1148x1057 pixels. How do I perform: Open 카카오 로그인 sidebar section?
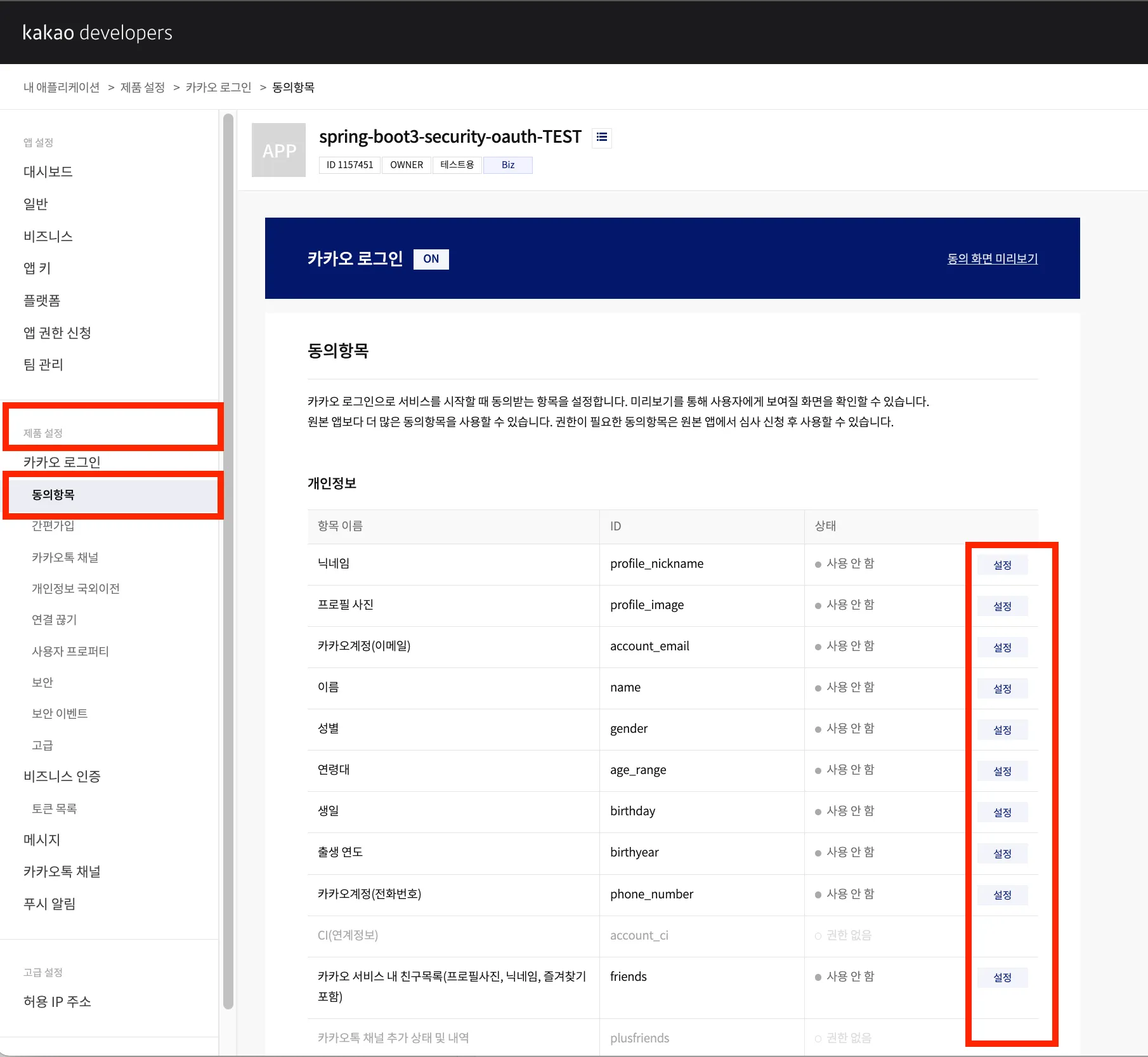point(62,463)
